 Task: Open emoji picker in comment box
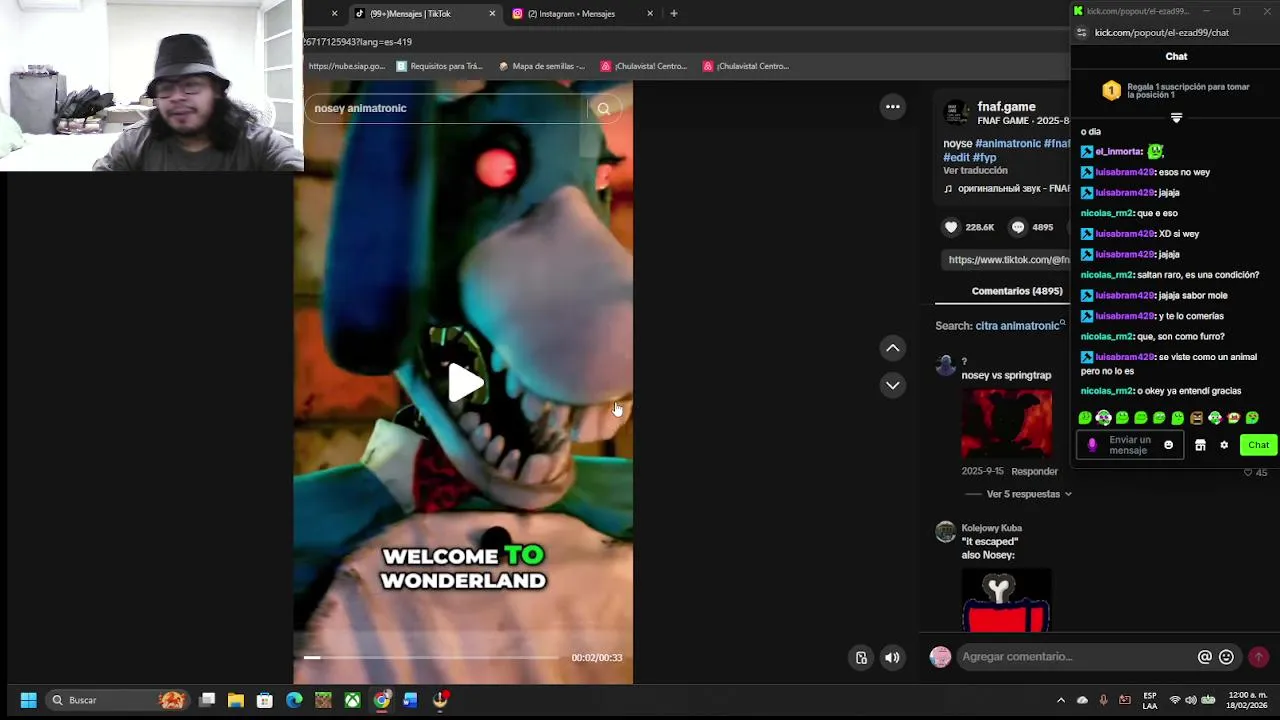tap(1226, 657)
